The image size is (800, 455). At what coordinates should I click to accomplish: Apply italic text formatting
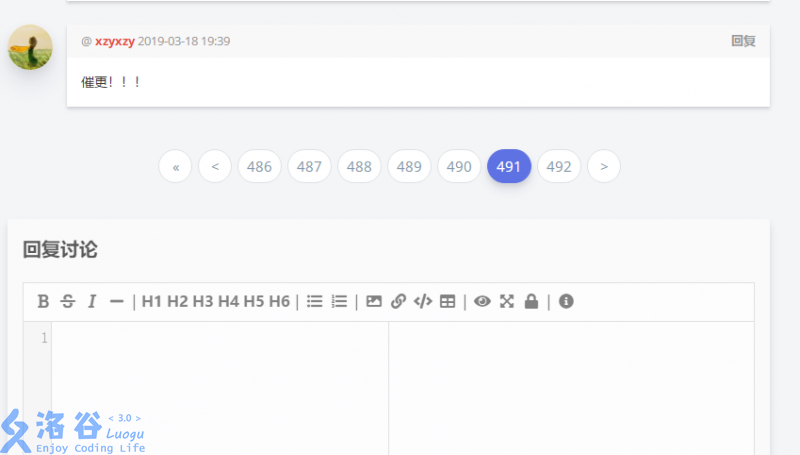pos(91,301)
